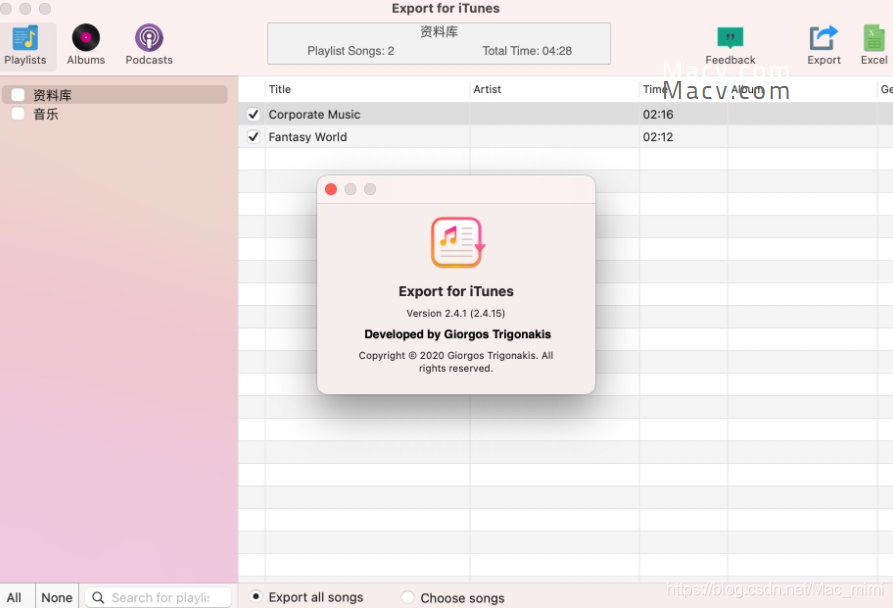The width and height of the screenshot is (893, 608).
Task: Sort by the Artist column header
Action: 555,89
